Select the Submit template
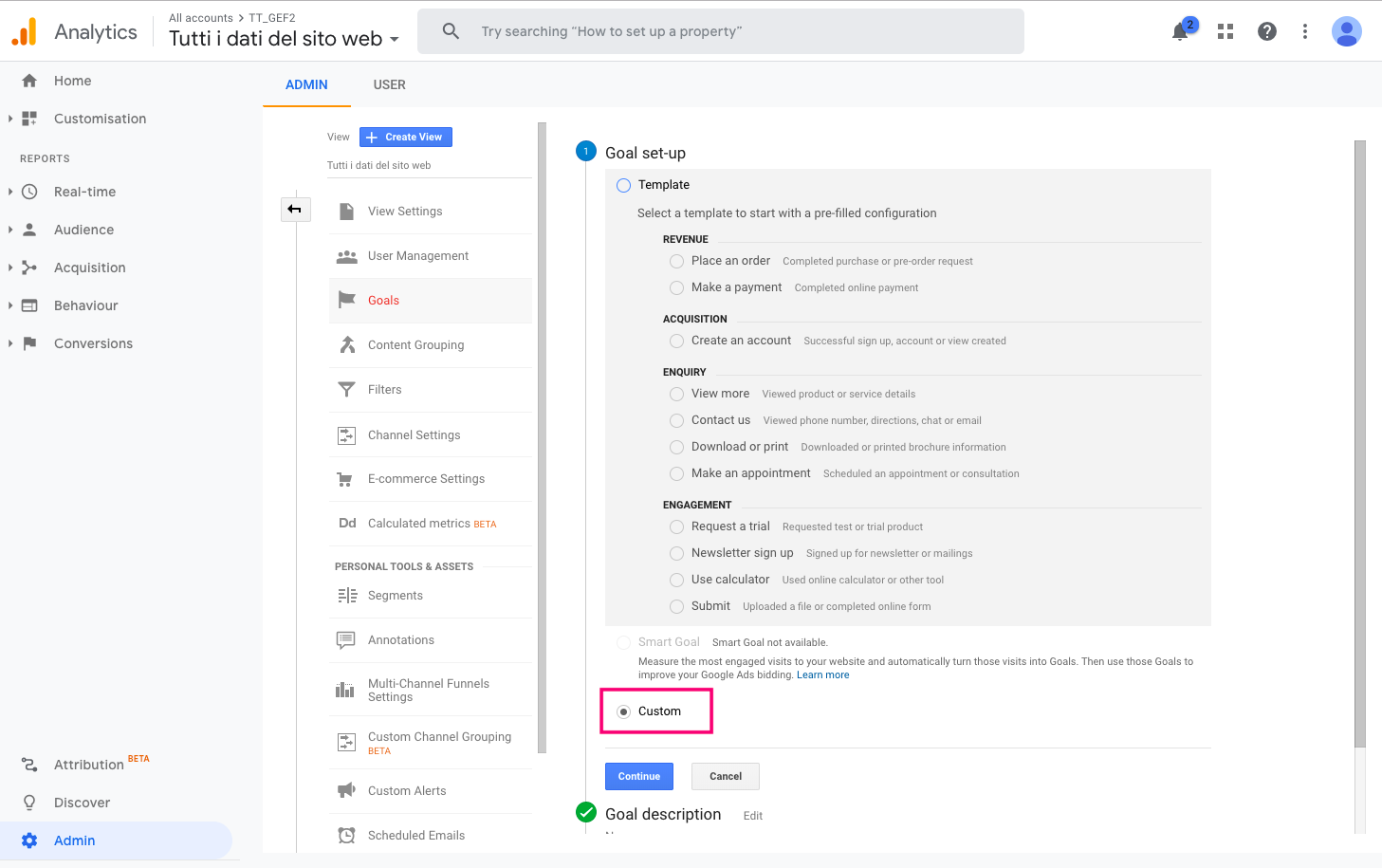 [676, 606]
